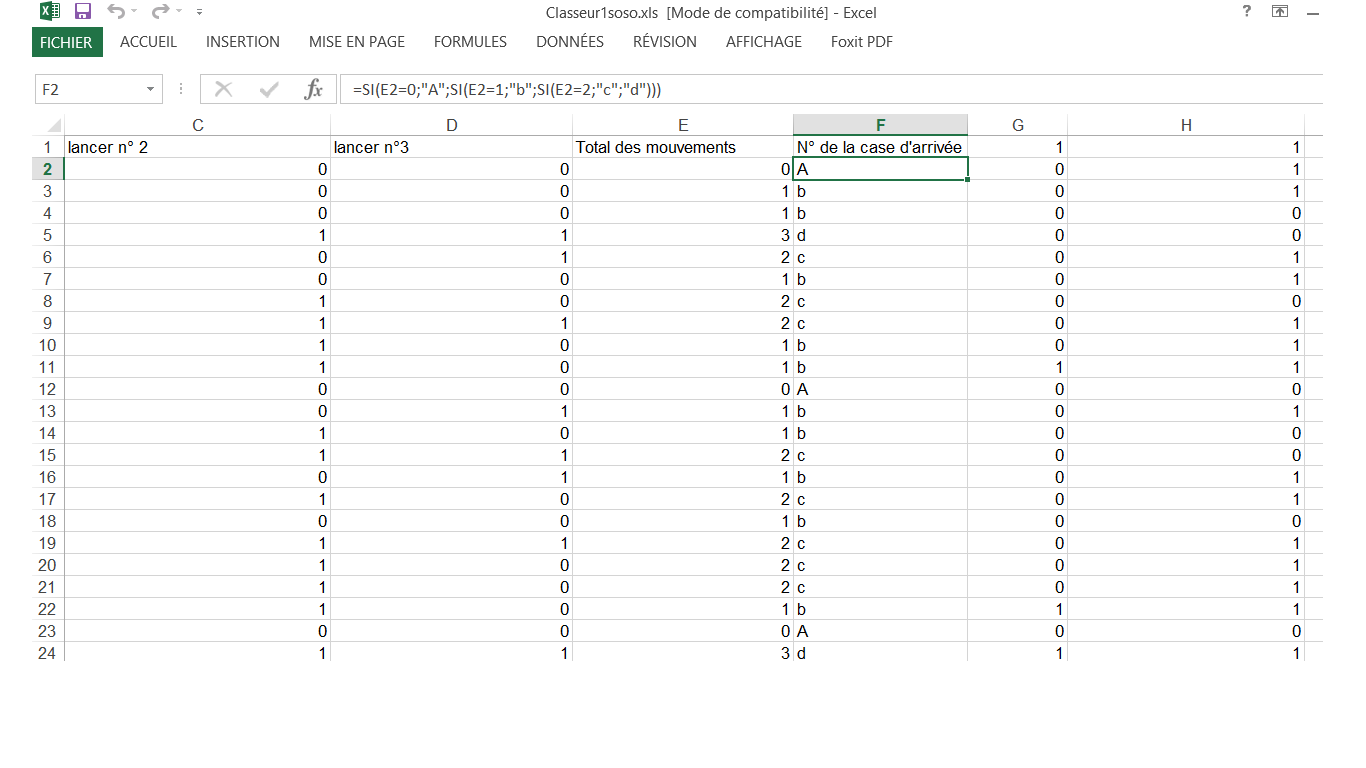Screen dimensions: 1366x768
Task: Click the Undo arrow icon
Action: click(115, 12)
